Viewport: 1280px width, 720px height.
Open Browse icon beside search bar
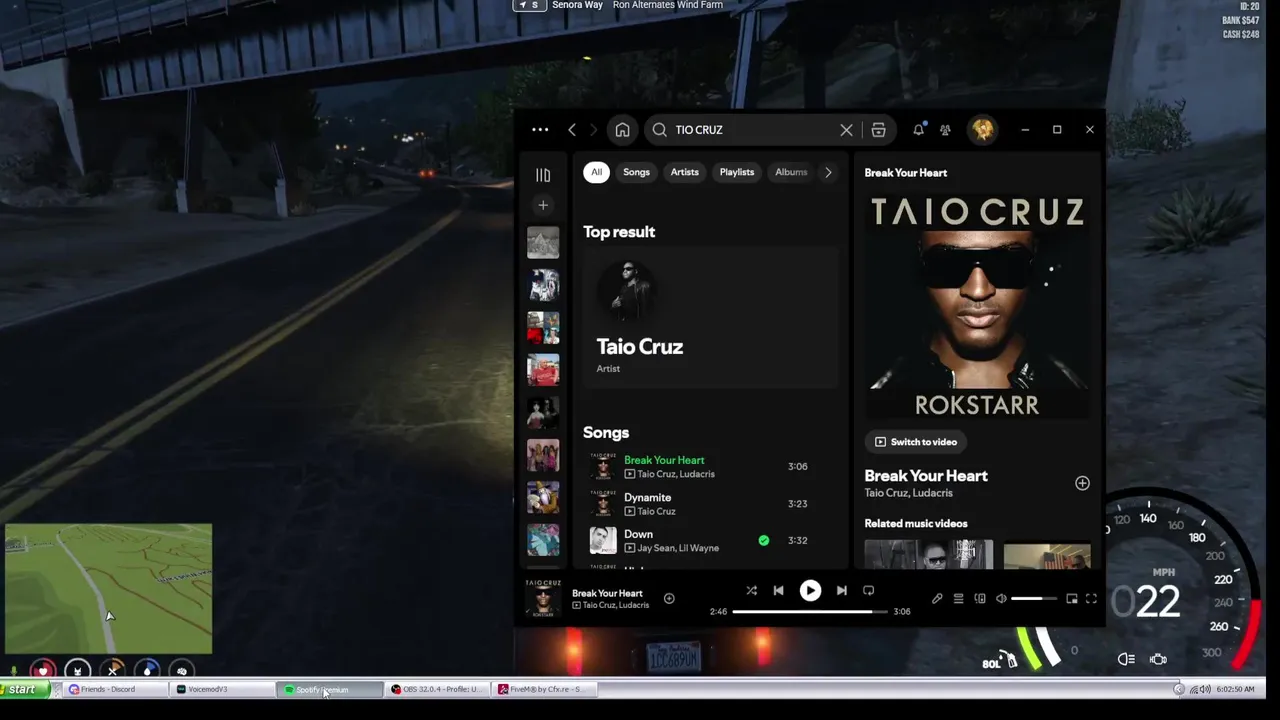click(x=878, y=130)
